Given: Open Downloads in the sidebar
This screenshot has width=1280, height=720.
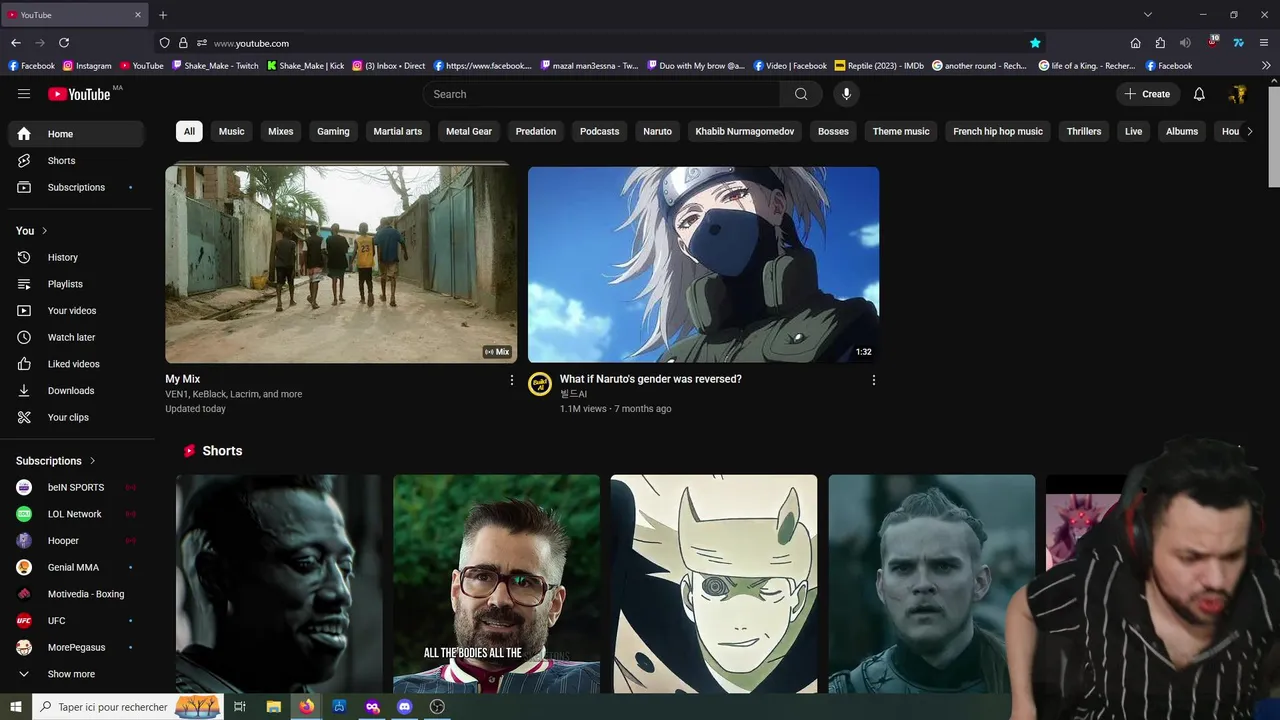Looking at the screenshot, I should tap(78, 391).
